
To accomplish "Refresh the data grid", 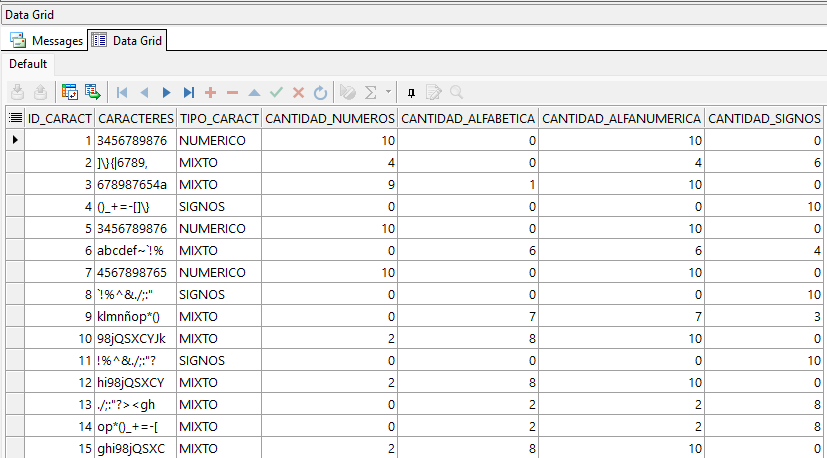I will 320,92.
